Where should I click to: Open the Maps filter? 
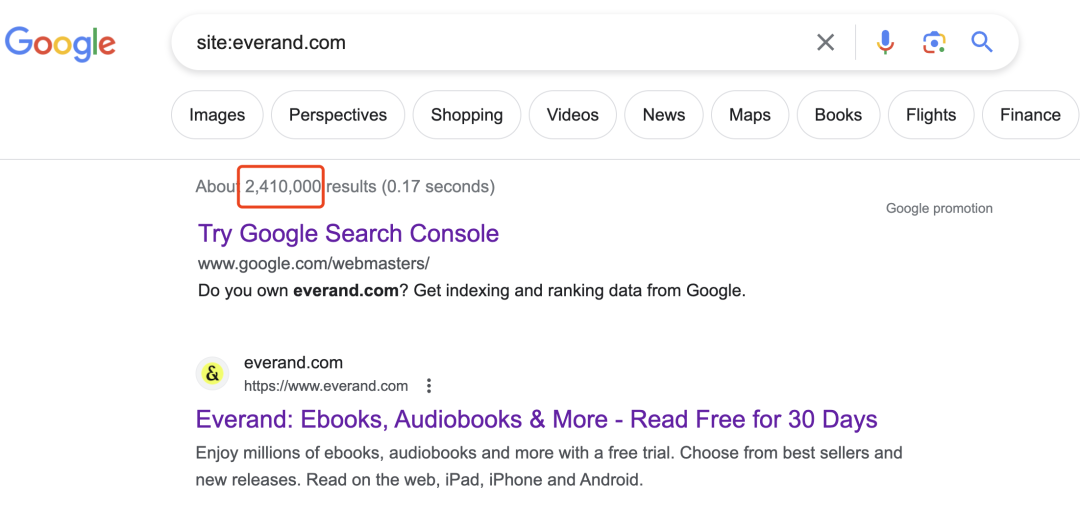(x=749, y=115)
